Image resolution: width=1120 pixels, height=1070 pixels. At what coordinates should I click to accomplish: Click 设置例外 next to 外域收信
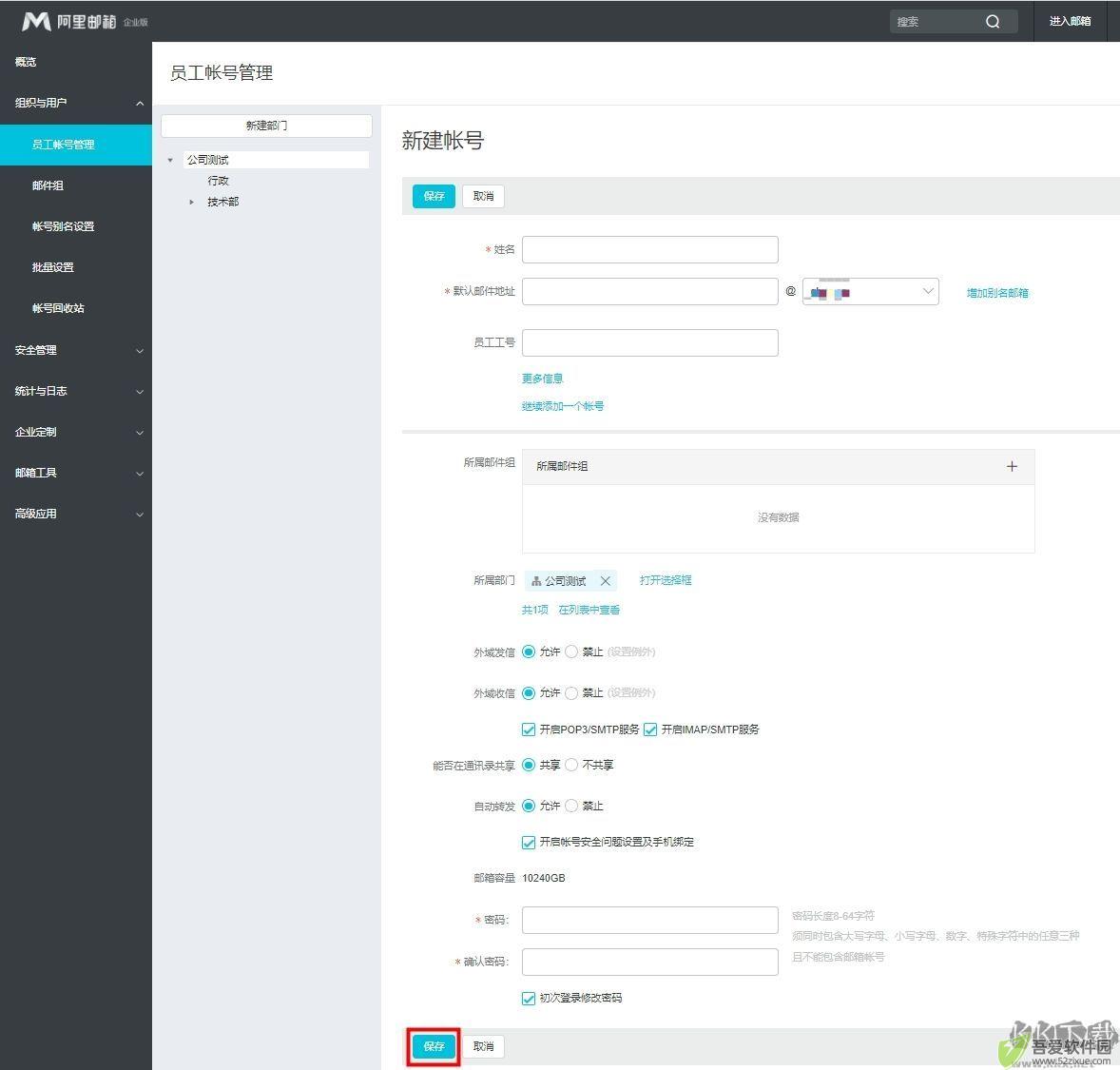coord(631,692)
